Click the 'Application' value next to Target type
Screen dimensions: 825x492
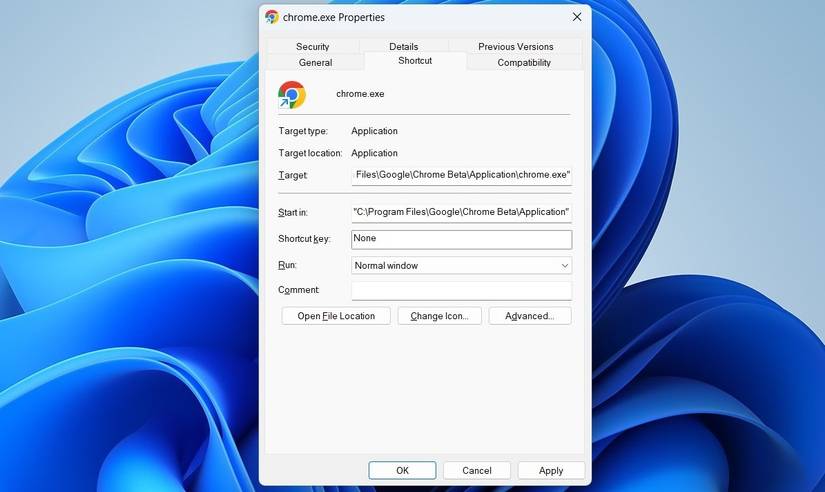(375, 131)
